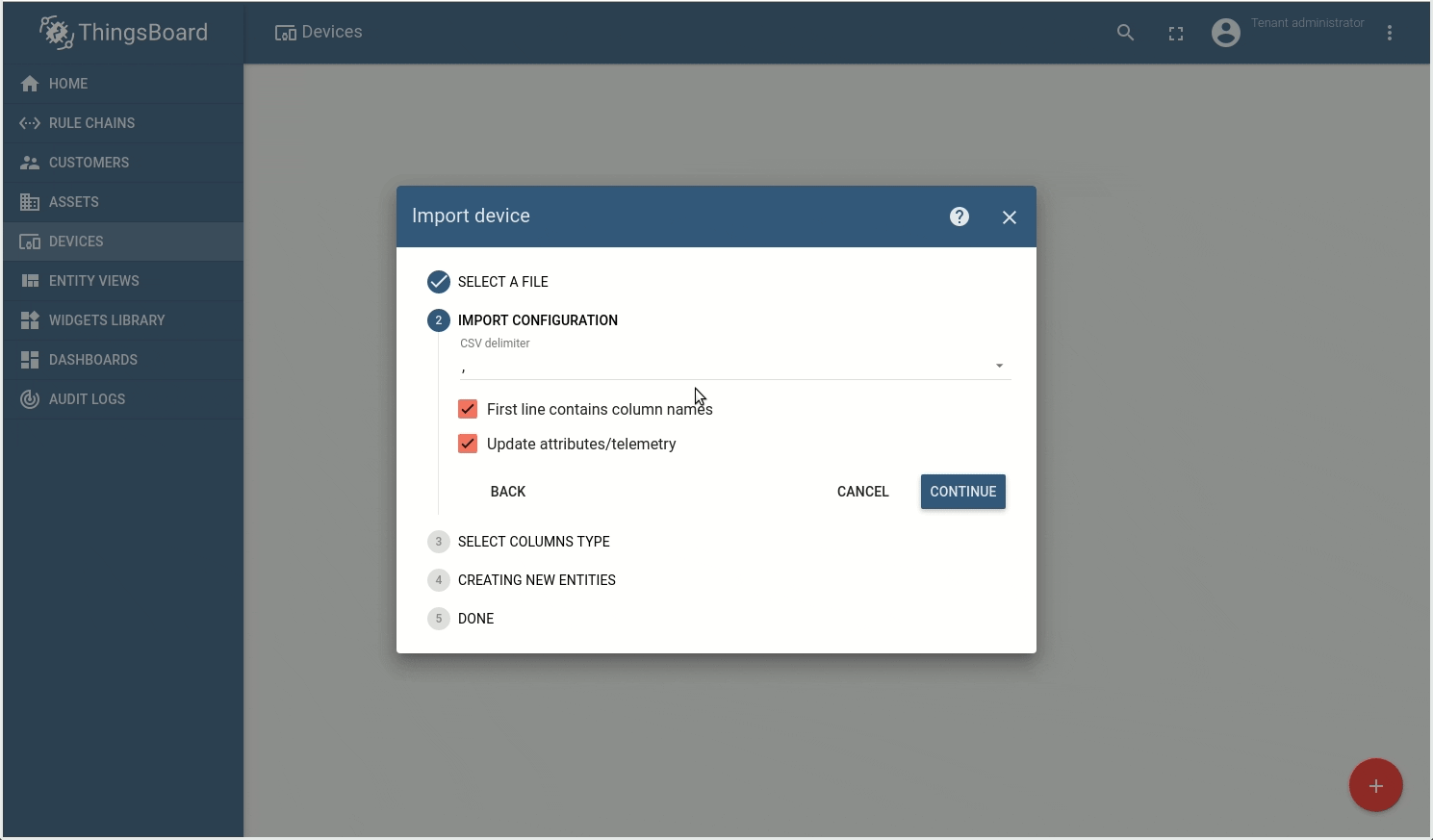1433x840 pixels.
Task: Open the search magnifier icon
Action: [1125, 33]
